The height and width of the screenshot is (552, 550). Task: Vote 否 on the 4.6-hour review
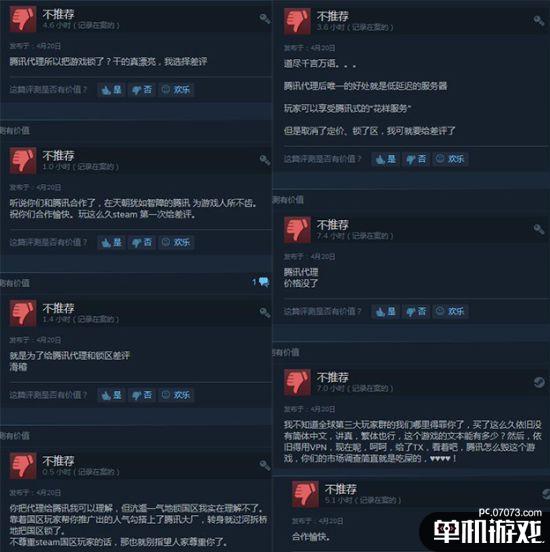click(142, 90)
